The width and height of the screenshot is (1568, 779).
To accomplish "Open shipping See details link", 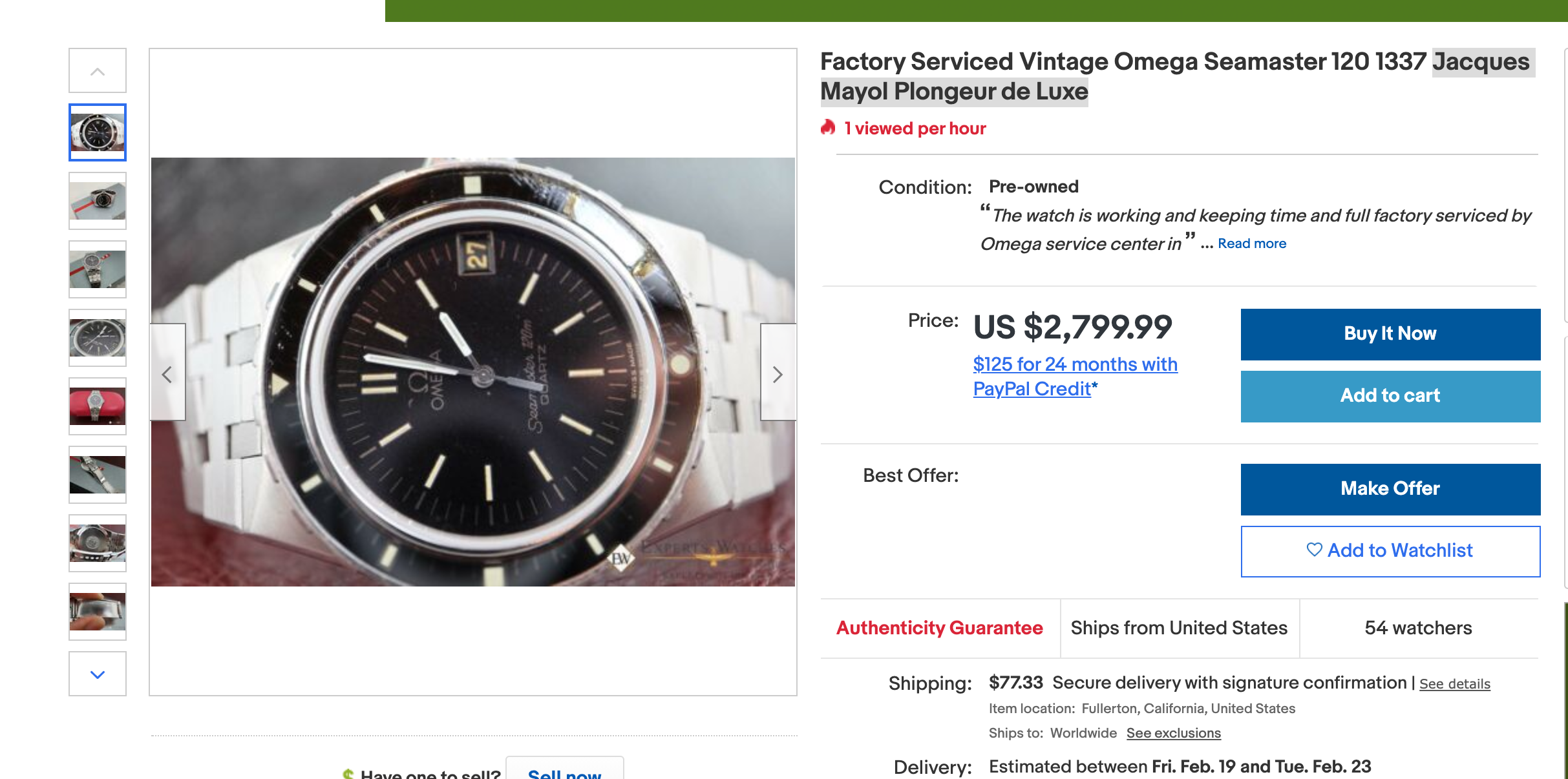I will tap(1454, 684).
